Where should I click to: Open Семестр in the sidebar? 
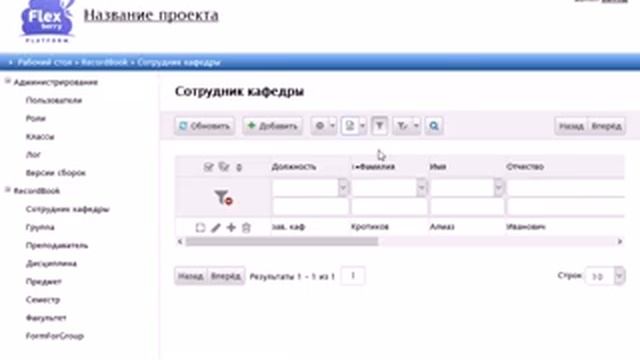coord(42,300)
